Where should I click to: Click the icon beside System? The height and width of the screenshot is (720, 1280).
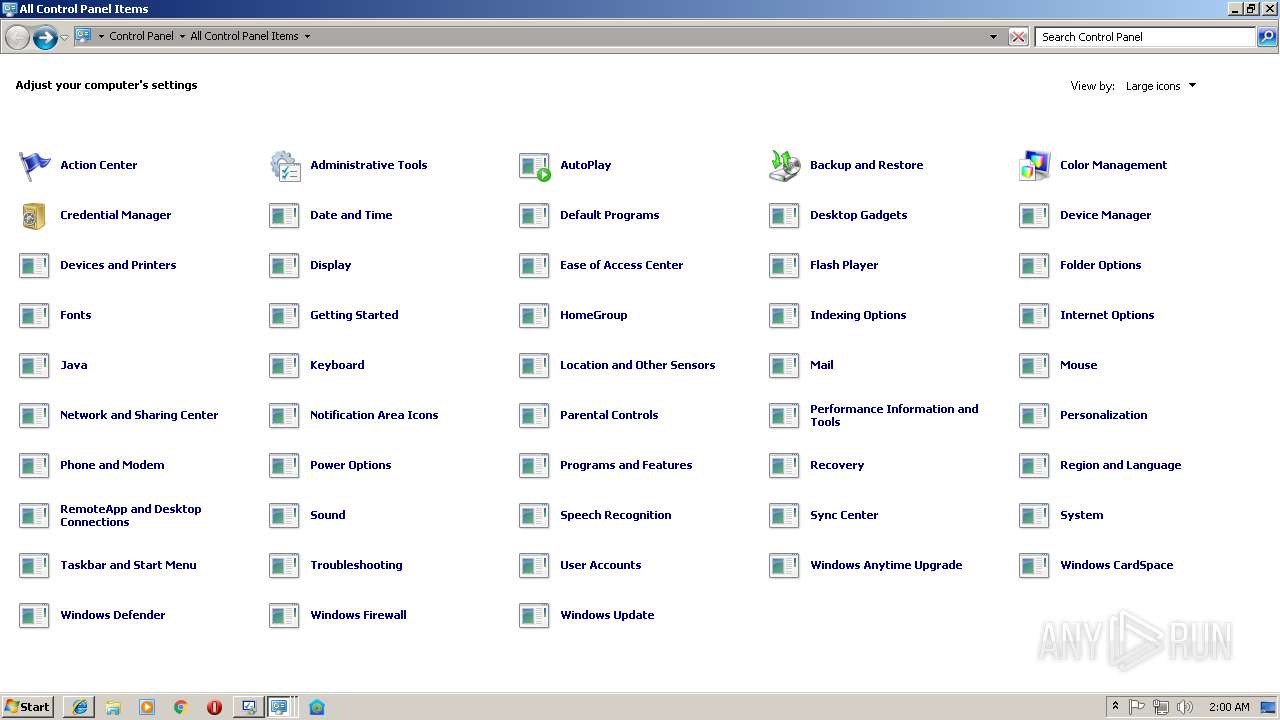point(1035,515)
